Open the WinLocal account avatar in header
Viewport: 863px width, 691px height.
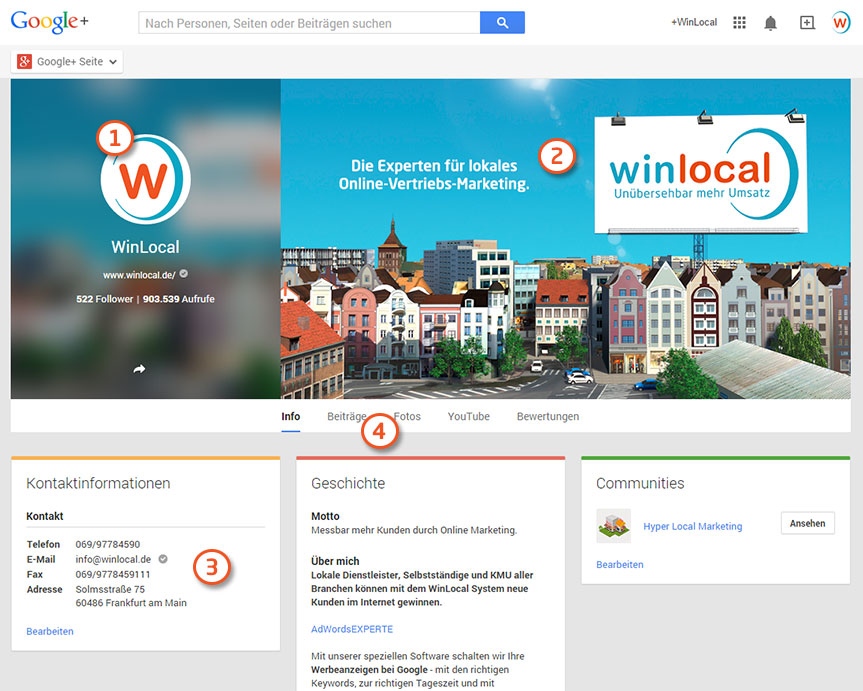click(x=840, y=23)
